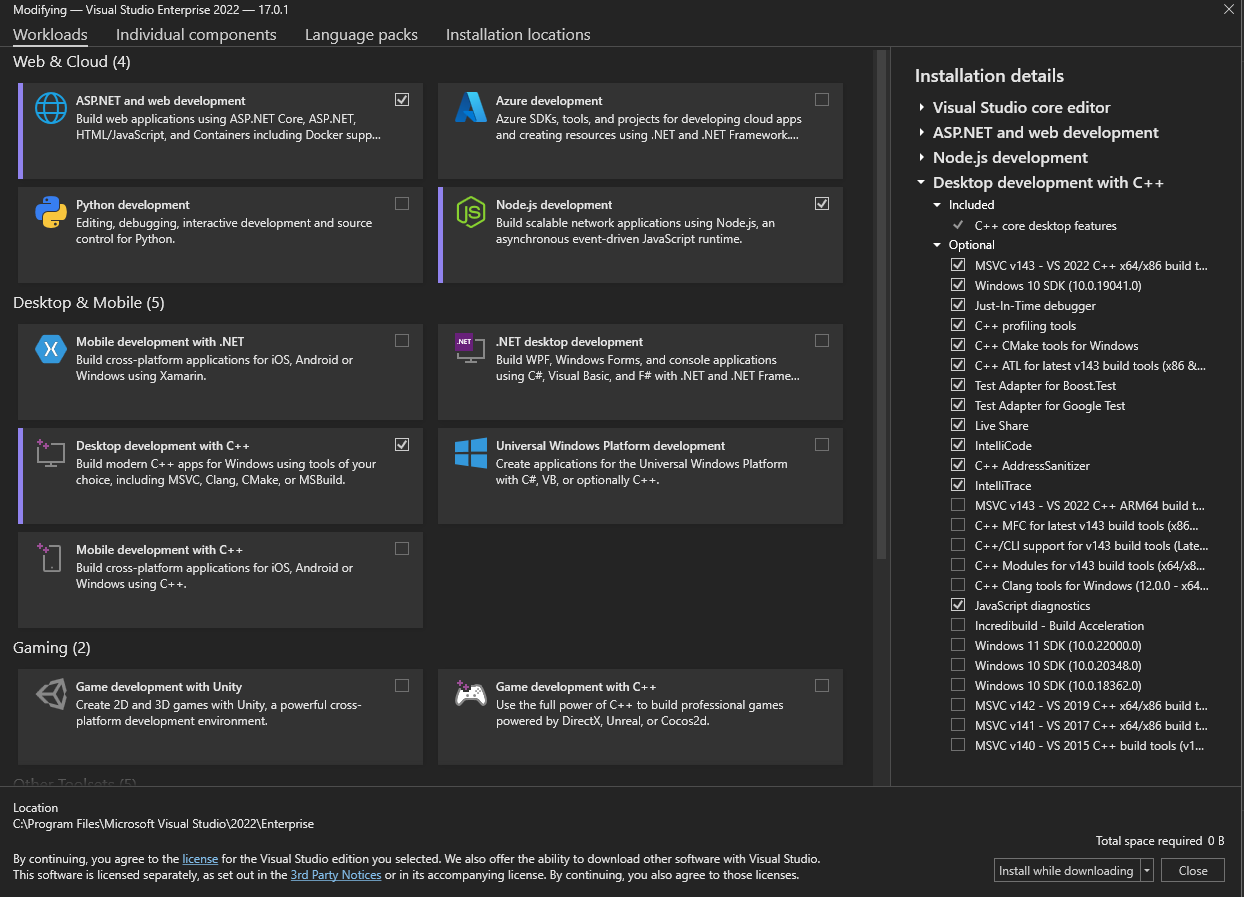Viewport: 1244px width, 897px height.
Task: Enable the .NET desktop development checkbox
Action: (822, 341)
